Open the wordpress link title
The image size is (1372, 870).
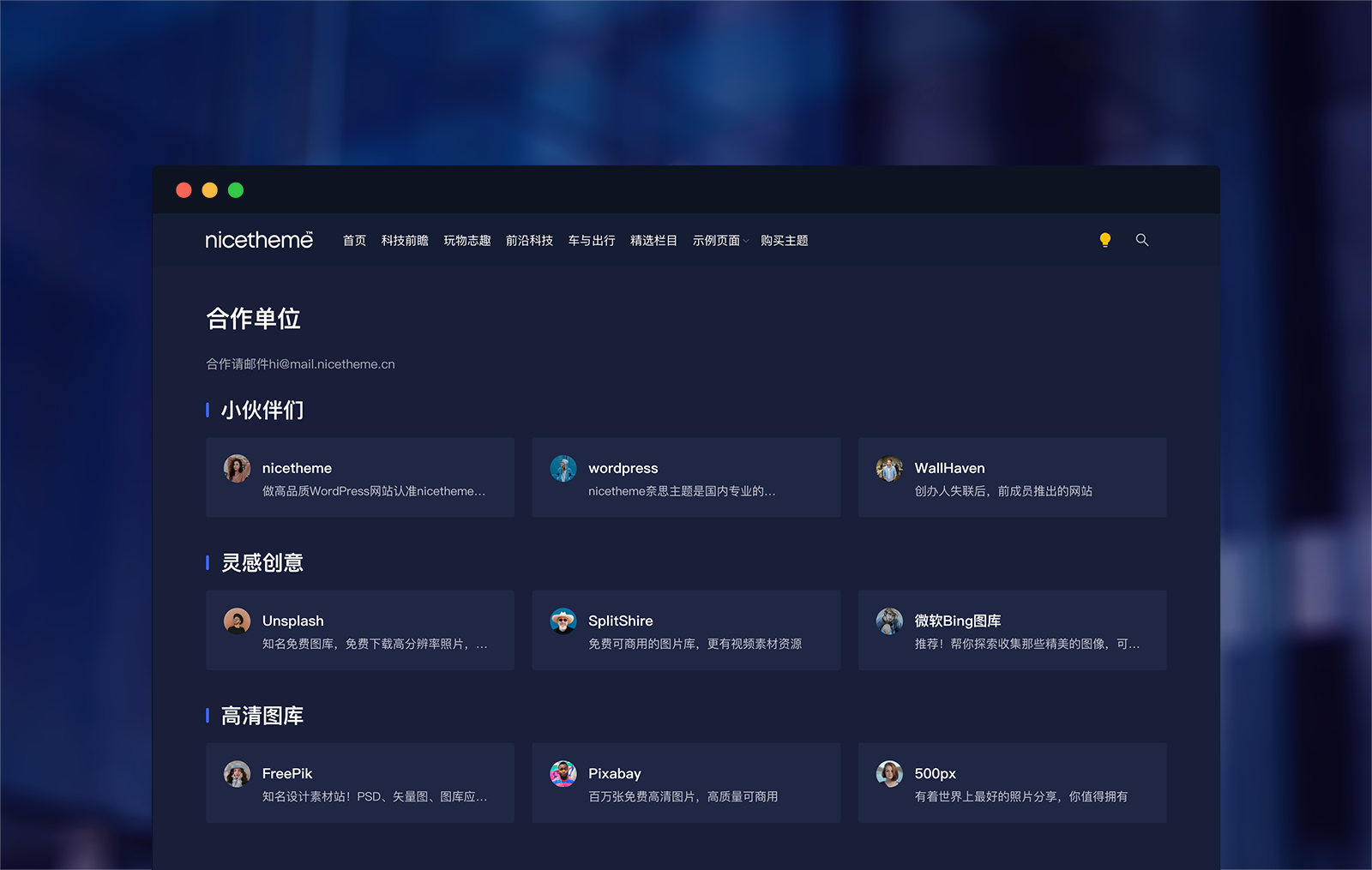pyautogui.click(x=623, y=468)
